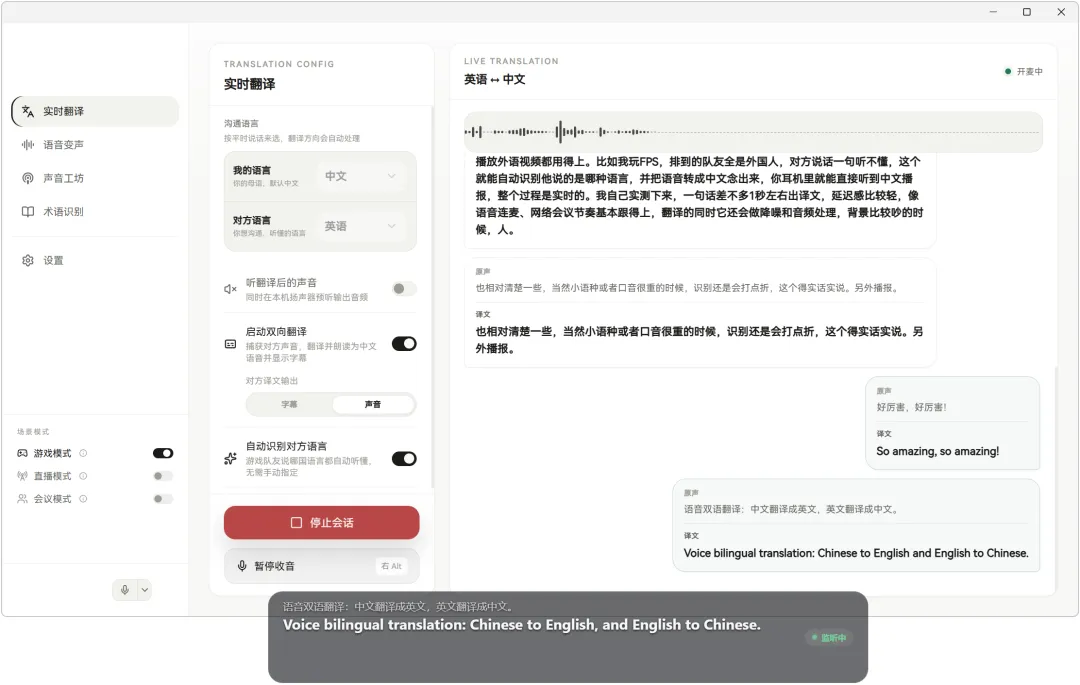Click the 开麦中 status indicator
Viewport: 1080px width, 685px height.
click(x=1024, y=72)
